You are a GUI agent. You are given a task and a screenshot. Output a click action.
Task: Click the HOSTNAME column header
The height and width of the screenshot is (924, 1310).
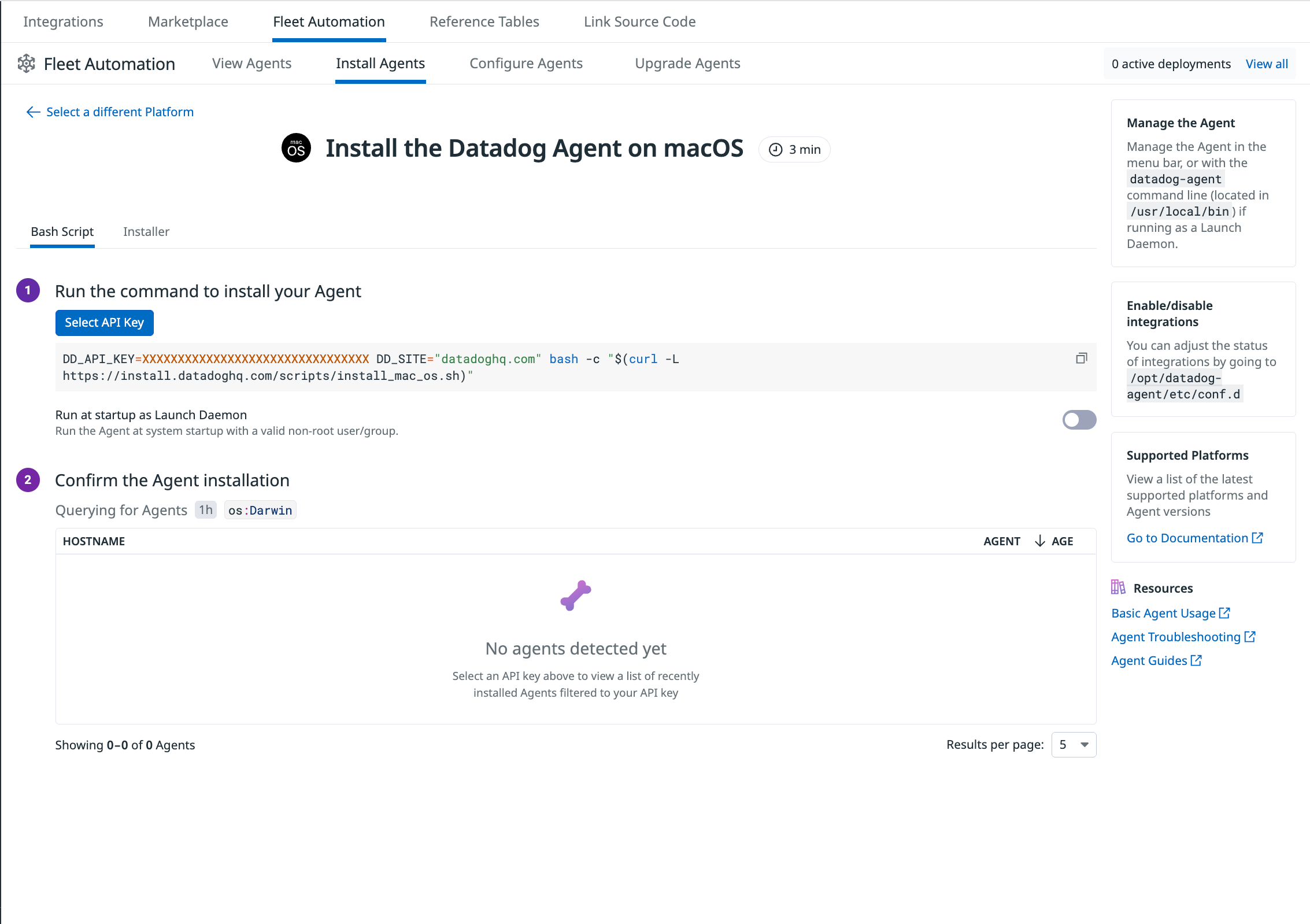94,541
